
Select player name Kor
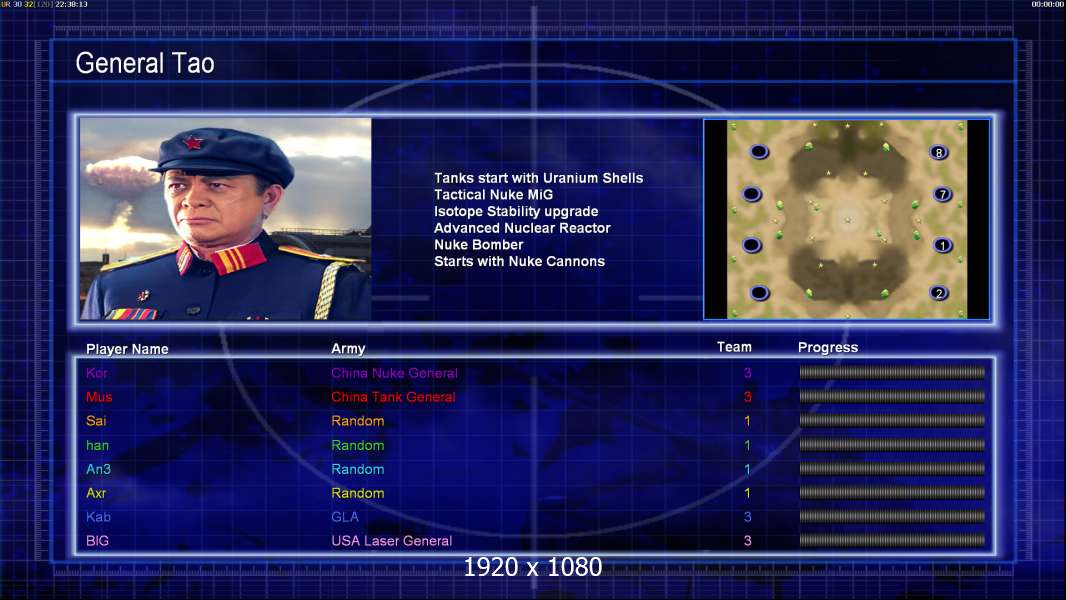[x=97, y=373]
